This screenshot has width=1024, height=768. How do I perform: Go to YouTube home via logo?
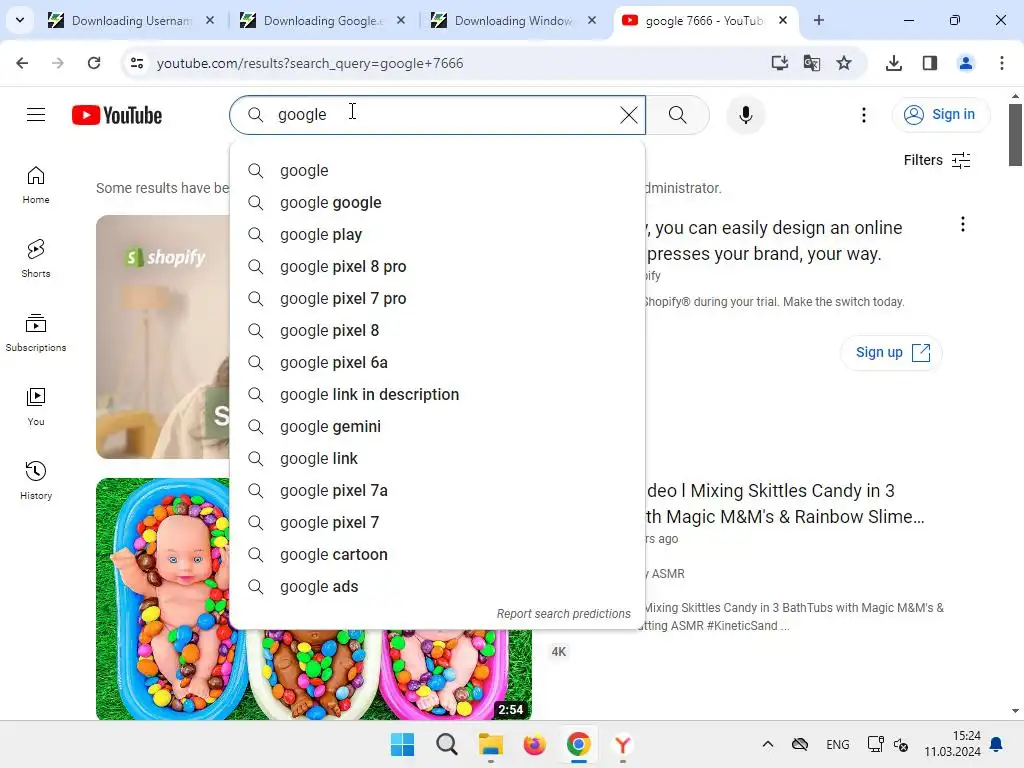pos(117,115)
